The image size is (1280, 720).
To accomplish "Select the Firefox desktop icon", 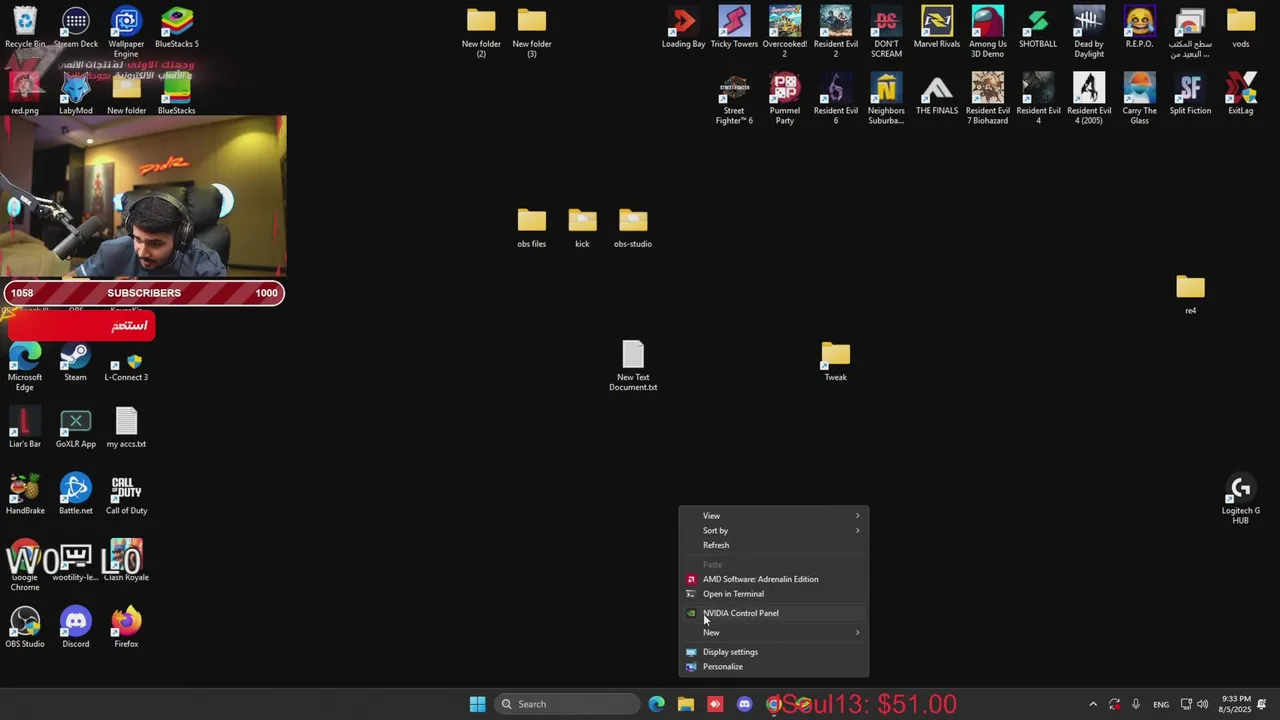I will click(126, 627).
